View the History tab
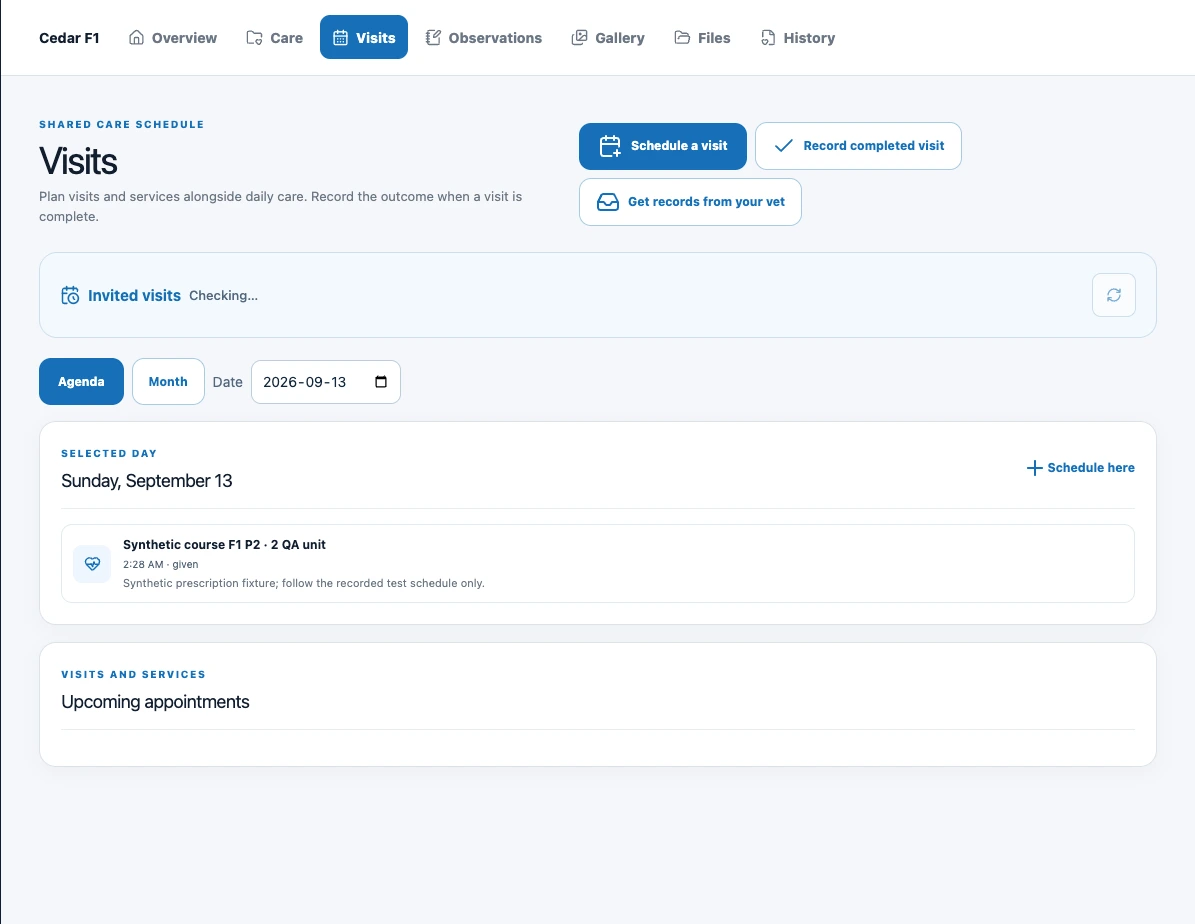 (x=797, y=37)
